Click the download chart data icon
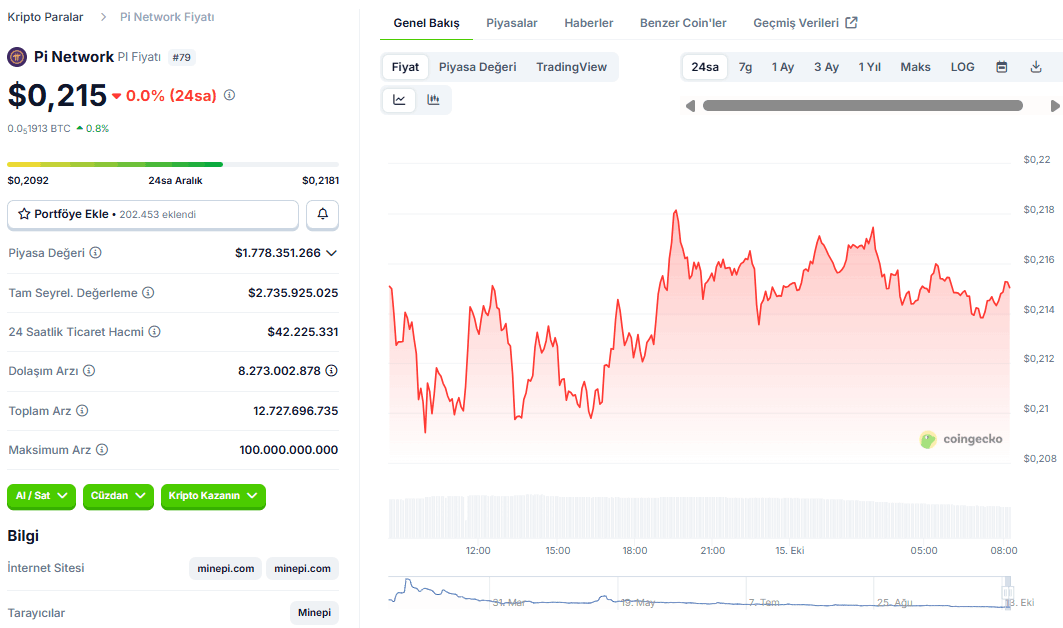The width and height of the screenshot is (1063, 628). [x=1036, y=67]
